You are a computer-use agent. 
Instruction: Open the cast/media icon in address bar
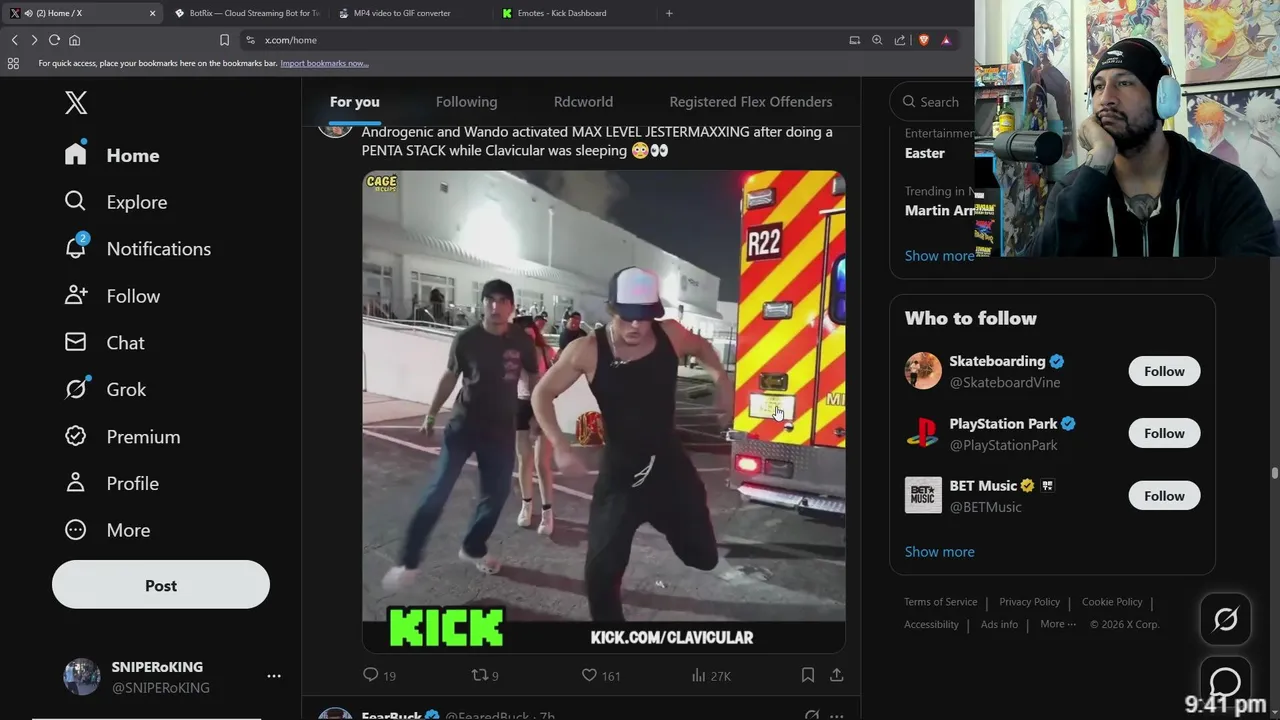(854, 40)
